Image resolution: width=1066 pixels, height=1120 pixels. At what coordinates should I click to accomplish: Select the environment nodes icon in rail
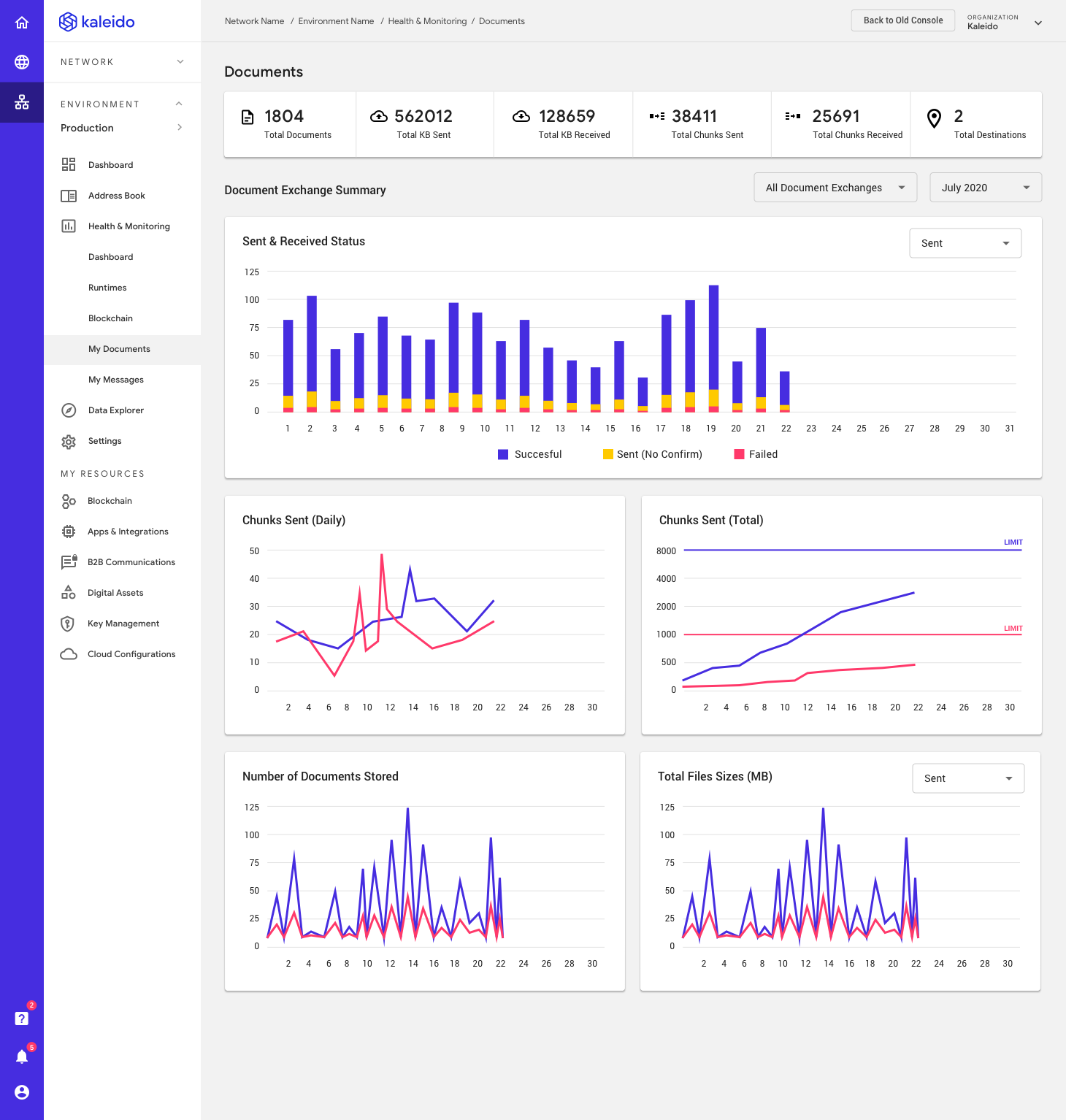22,102
